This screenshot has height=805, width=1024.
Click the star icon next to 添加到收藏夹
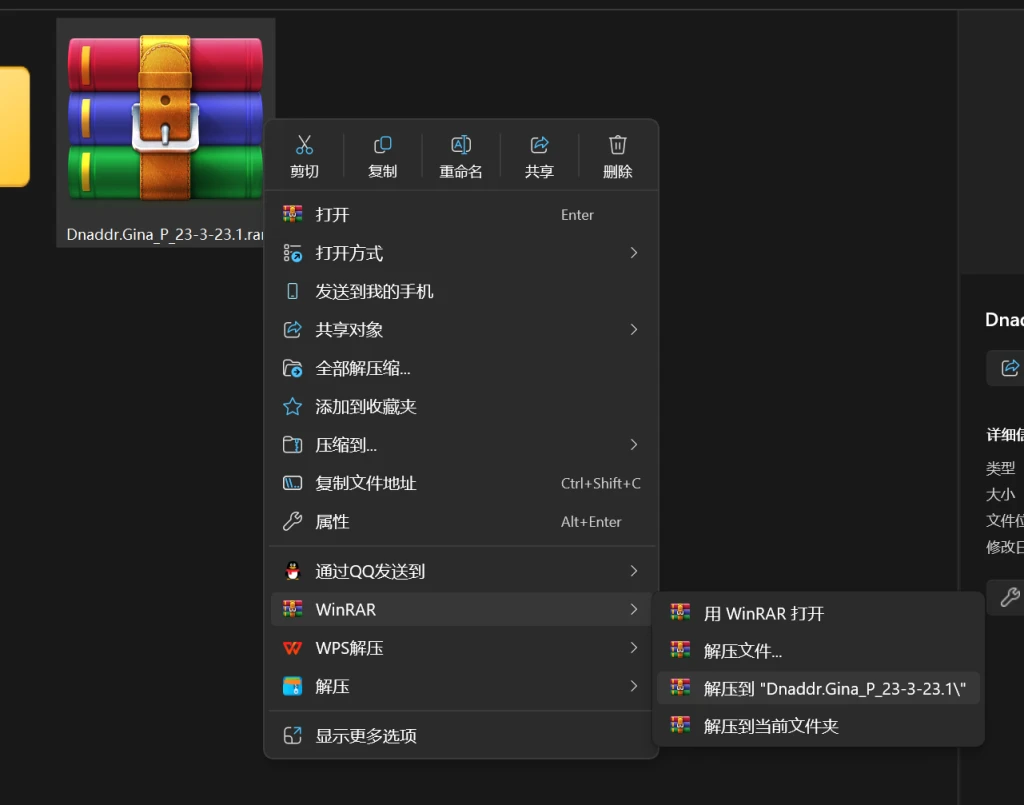[292, 406]
